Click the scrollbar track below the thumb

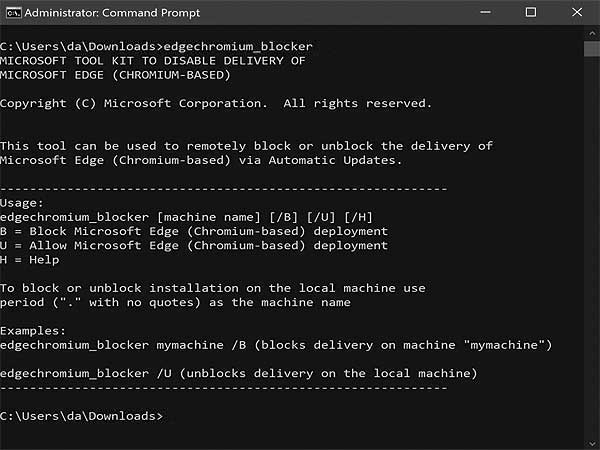point(592,245)
